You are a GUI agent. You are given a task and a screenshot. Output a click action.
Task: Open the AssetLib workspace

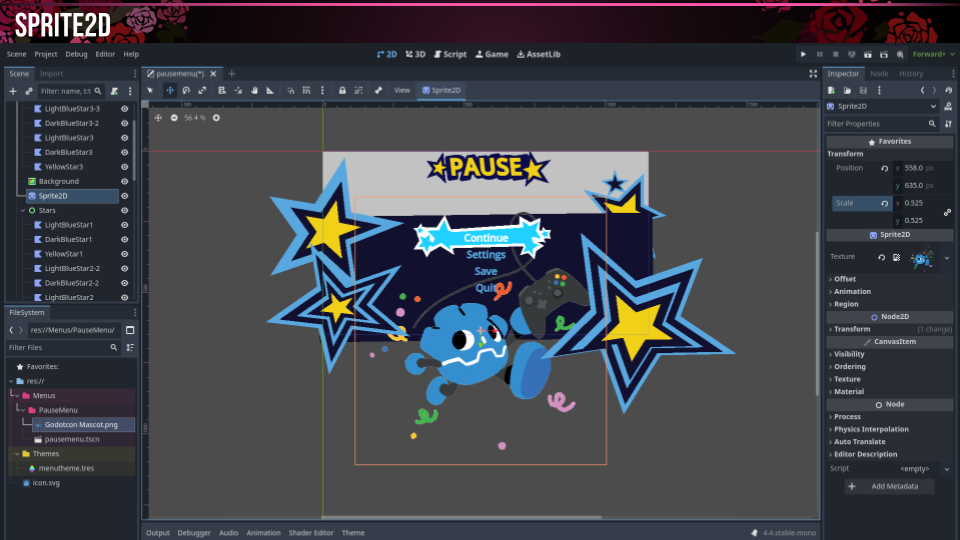pos(539,54)
